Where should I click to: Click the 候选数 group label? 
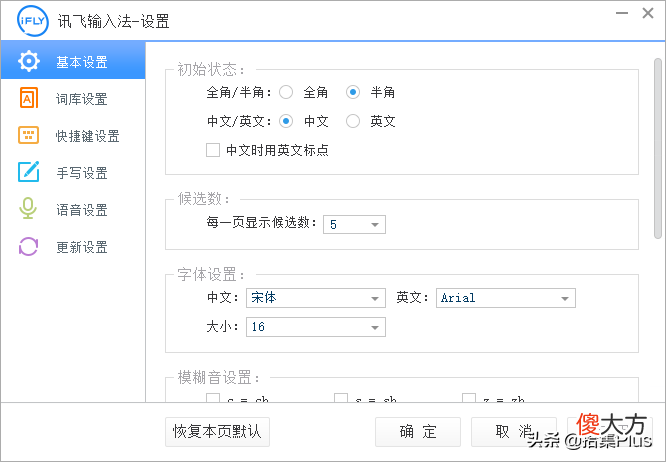(203, 199)
